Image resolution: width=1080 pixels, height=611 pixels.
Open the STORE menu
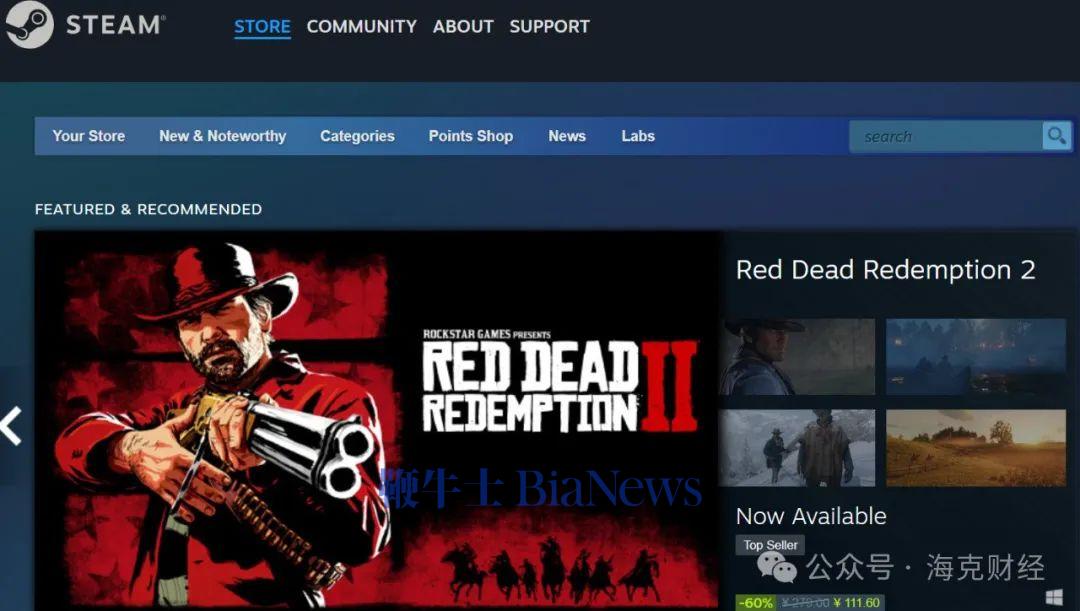click(262, 26)
